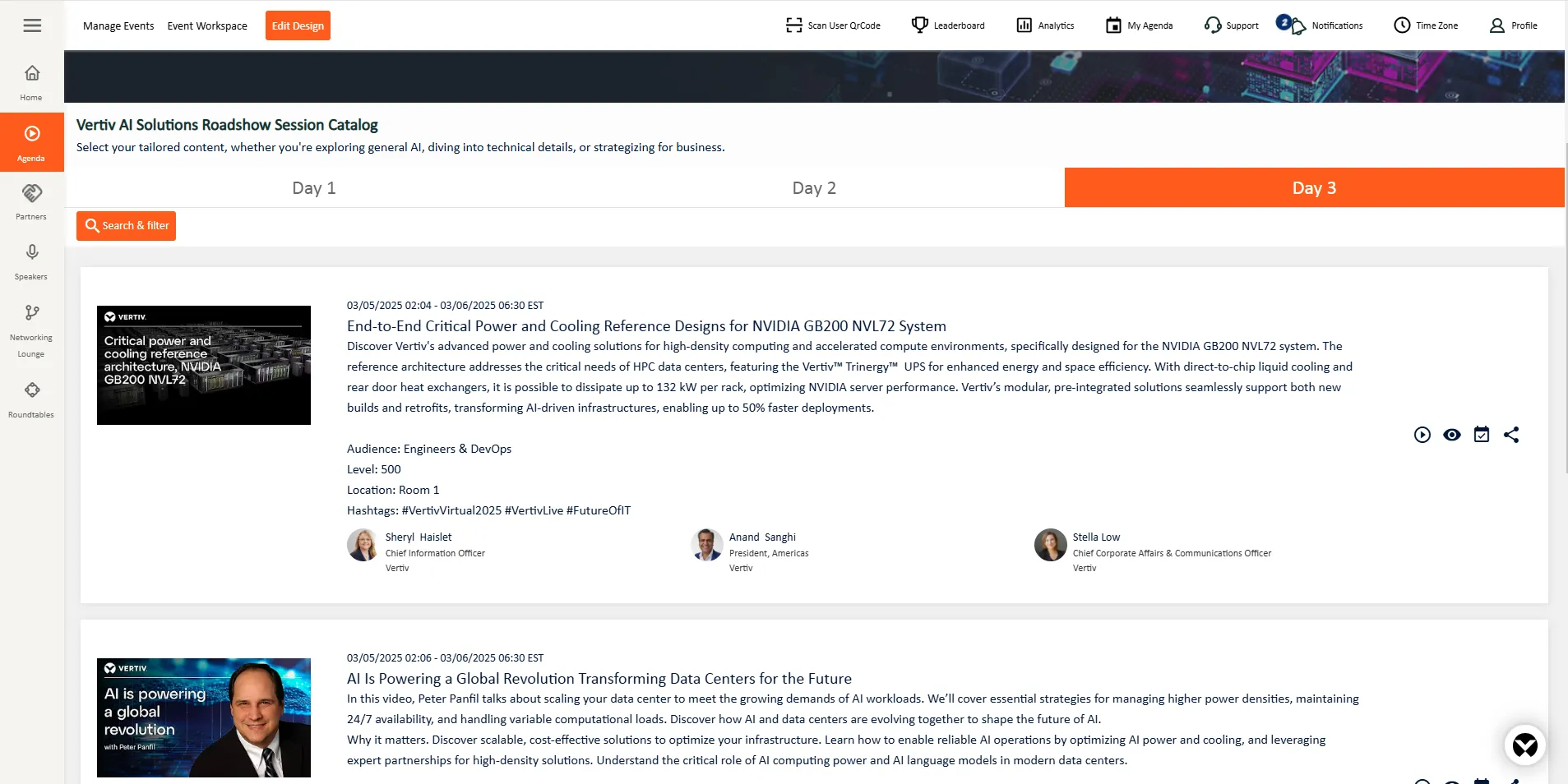The height and width of the screenshot is (784, 1568).
Task: Open speaker Anand Sanghi's profile
Action: 762,537
